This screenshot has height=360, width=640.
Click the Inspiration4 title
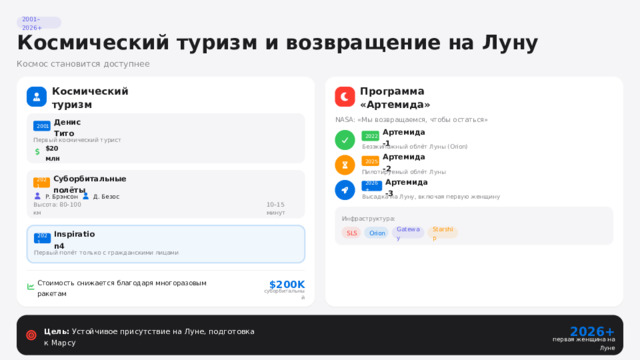(74, 240)
